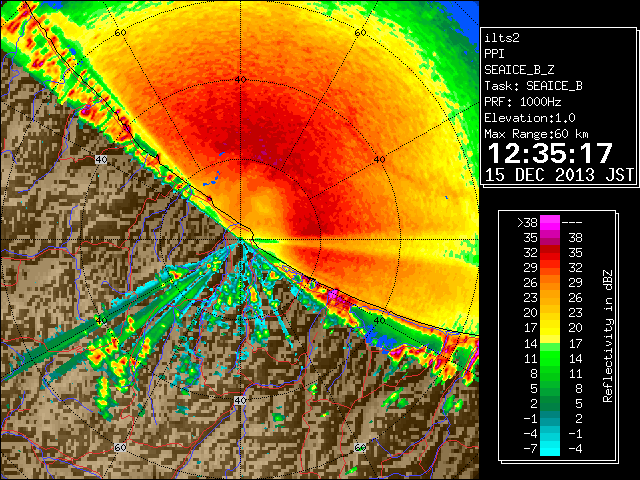Image resolution: width=640 pixels, height=480 pixels.
Task: Select the "Elevation:1.0" value
Action: point(530,118)
